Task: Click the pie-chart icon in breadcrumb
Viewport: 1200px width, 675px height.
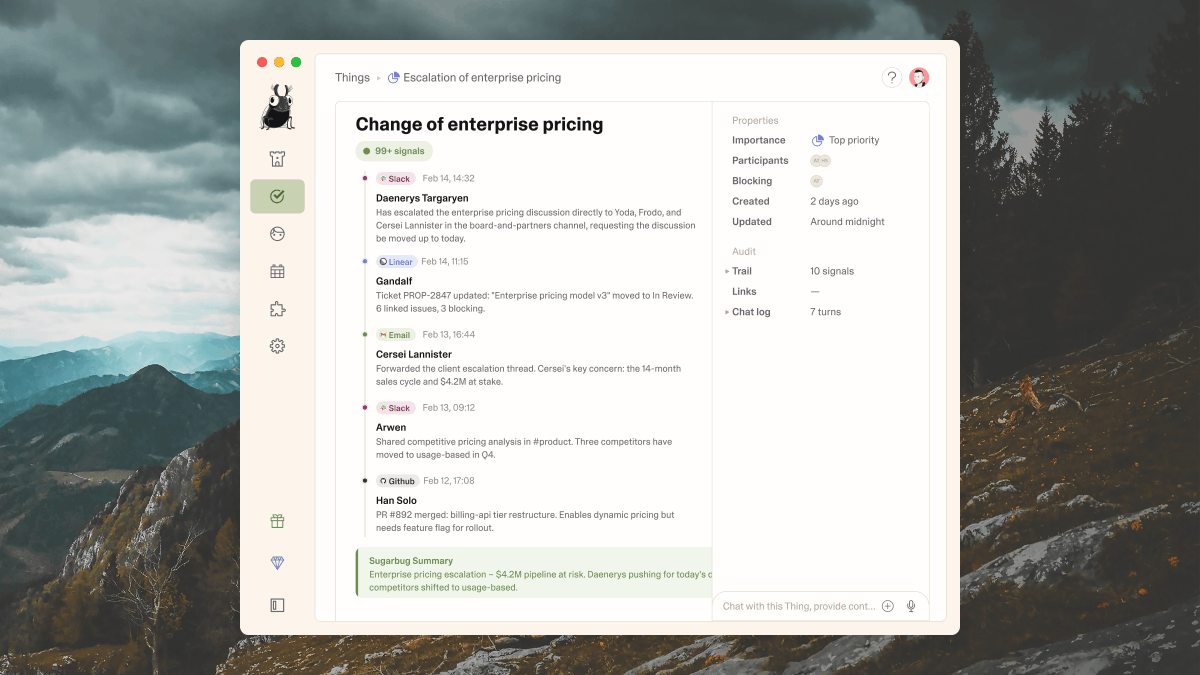Action: [x=393, y=78]
